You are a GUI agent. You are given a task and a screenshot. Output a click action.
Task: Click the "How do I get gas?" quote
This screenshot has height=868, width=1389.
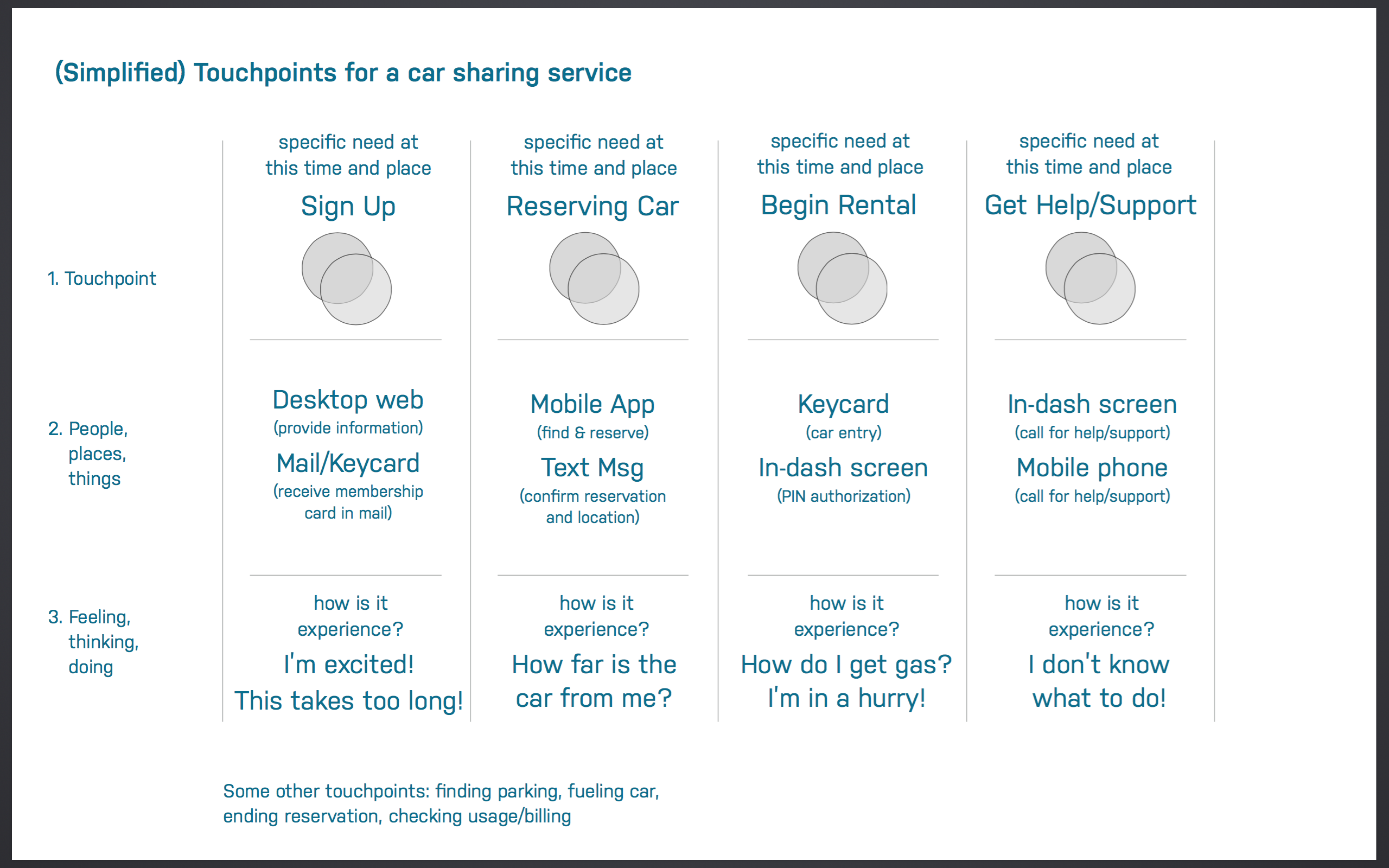(x=846, y=664)
